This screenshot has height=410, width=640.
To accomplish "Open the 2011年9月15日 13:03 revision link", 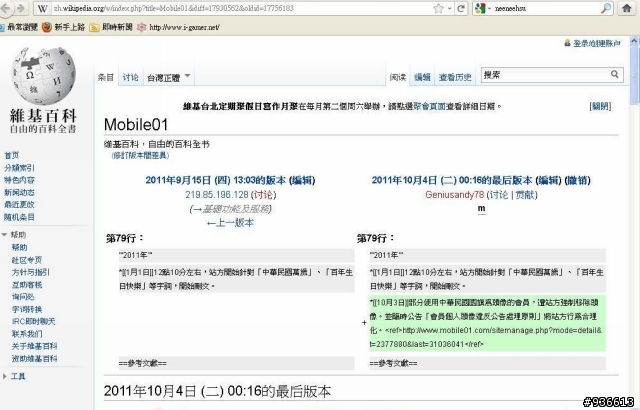I will 216,180.
